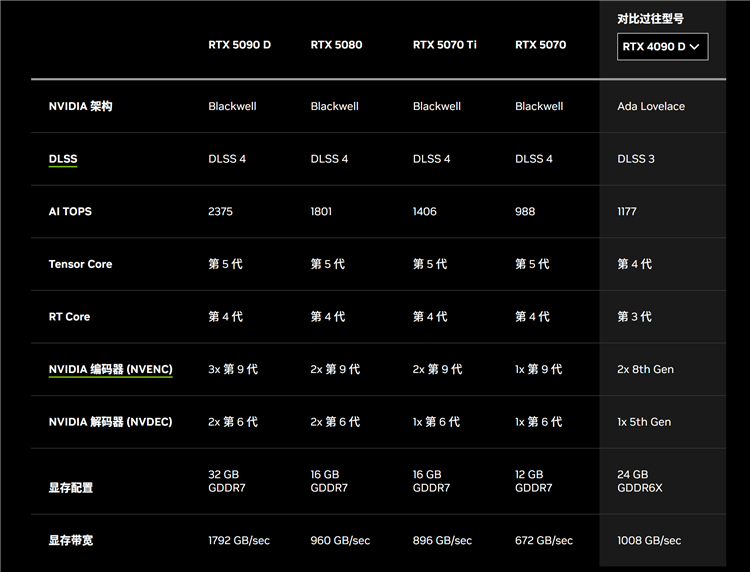
Task: Open the underlined DLSS link
Action: (x=63, y=159)
